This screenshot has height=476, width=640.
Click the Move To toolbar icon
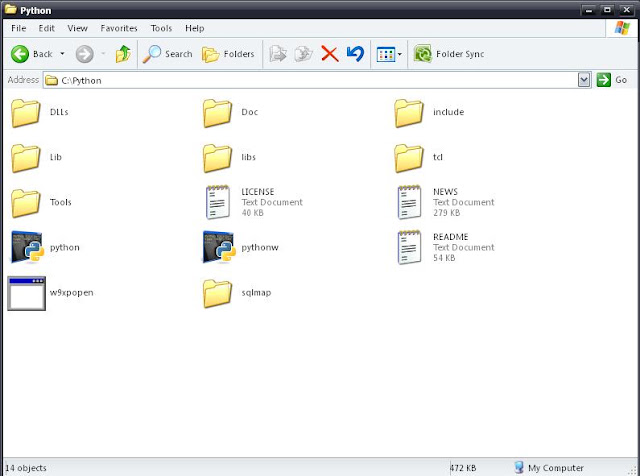[x=278, y=54]
